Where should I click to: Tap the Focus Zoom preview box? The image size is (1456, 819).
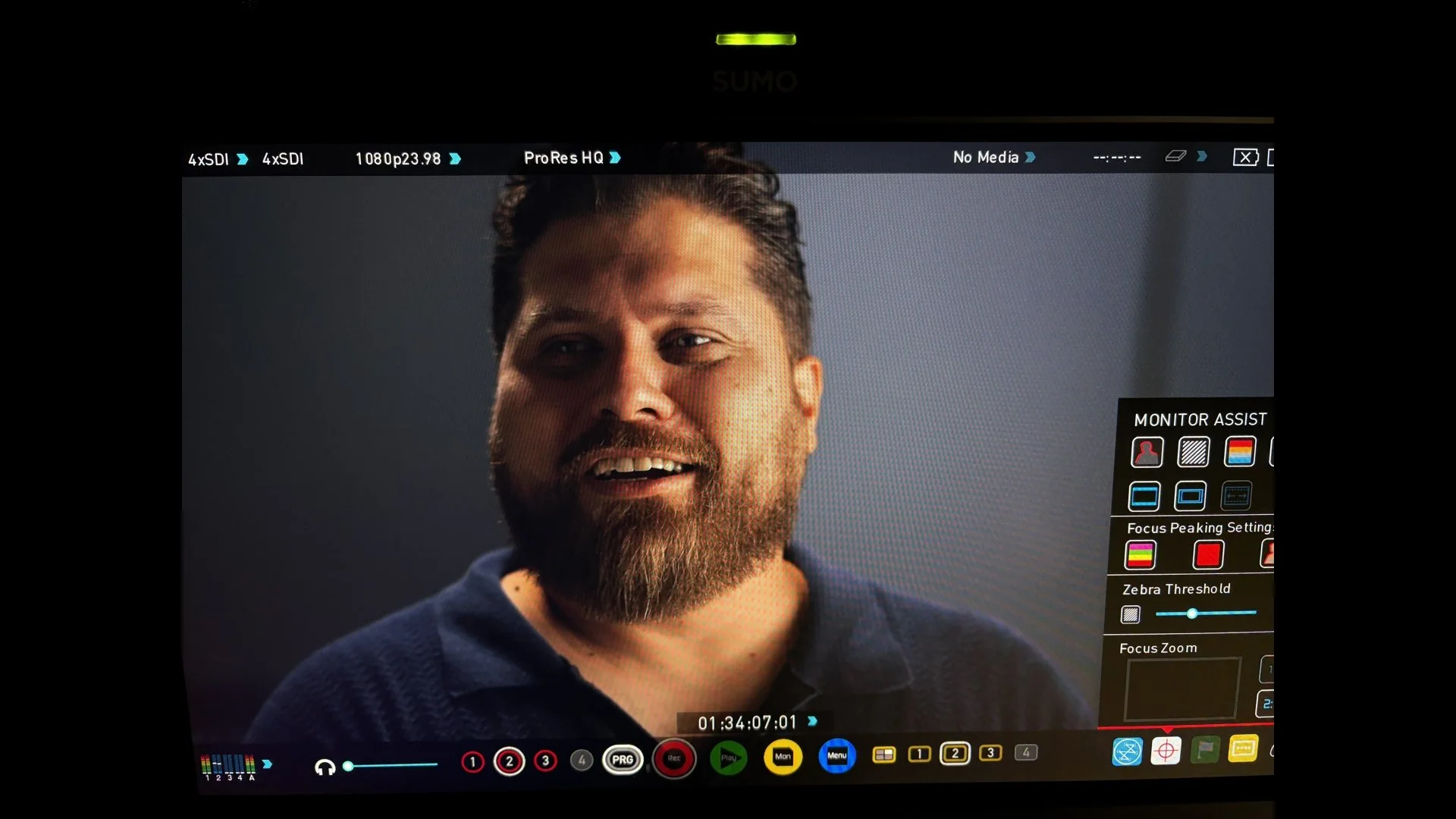pos(1181,689)
